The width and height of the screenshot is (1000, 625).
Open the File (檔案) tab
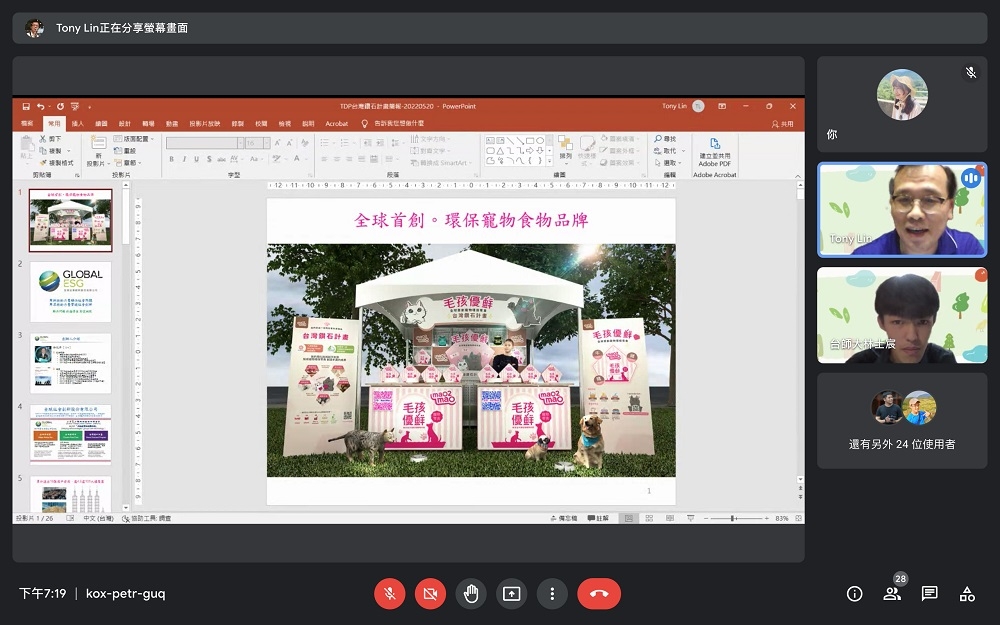(x=27, y=124)
